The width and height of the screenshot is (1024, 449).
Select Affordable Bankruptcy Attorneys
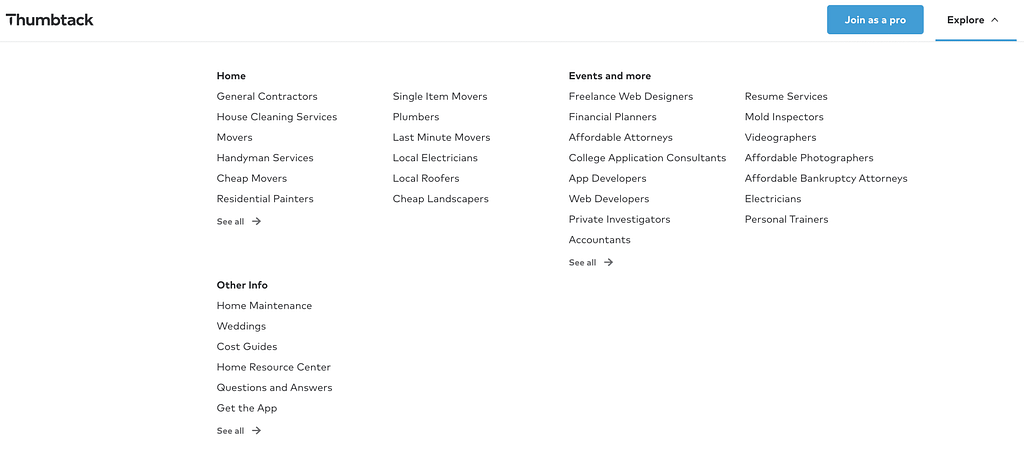click(x=826, y=178)
